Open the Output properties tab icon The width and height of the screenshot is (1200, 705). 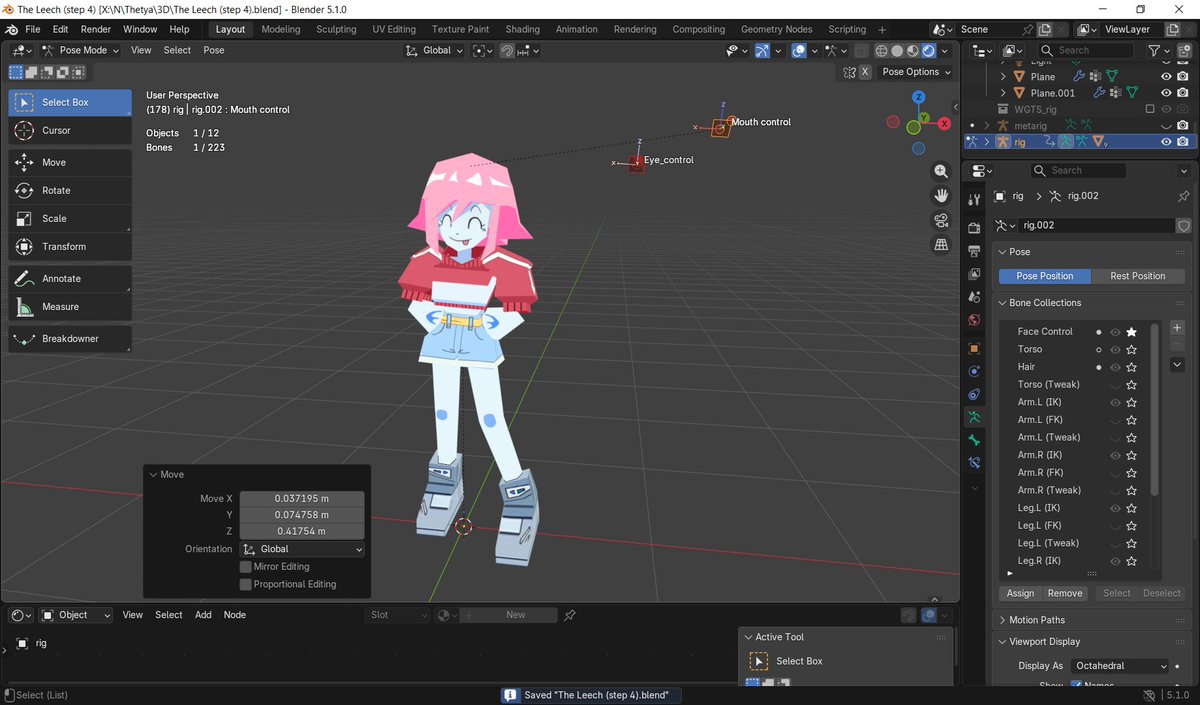tap(975, 250)
